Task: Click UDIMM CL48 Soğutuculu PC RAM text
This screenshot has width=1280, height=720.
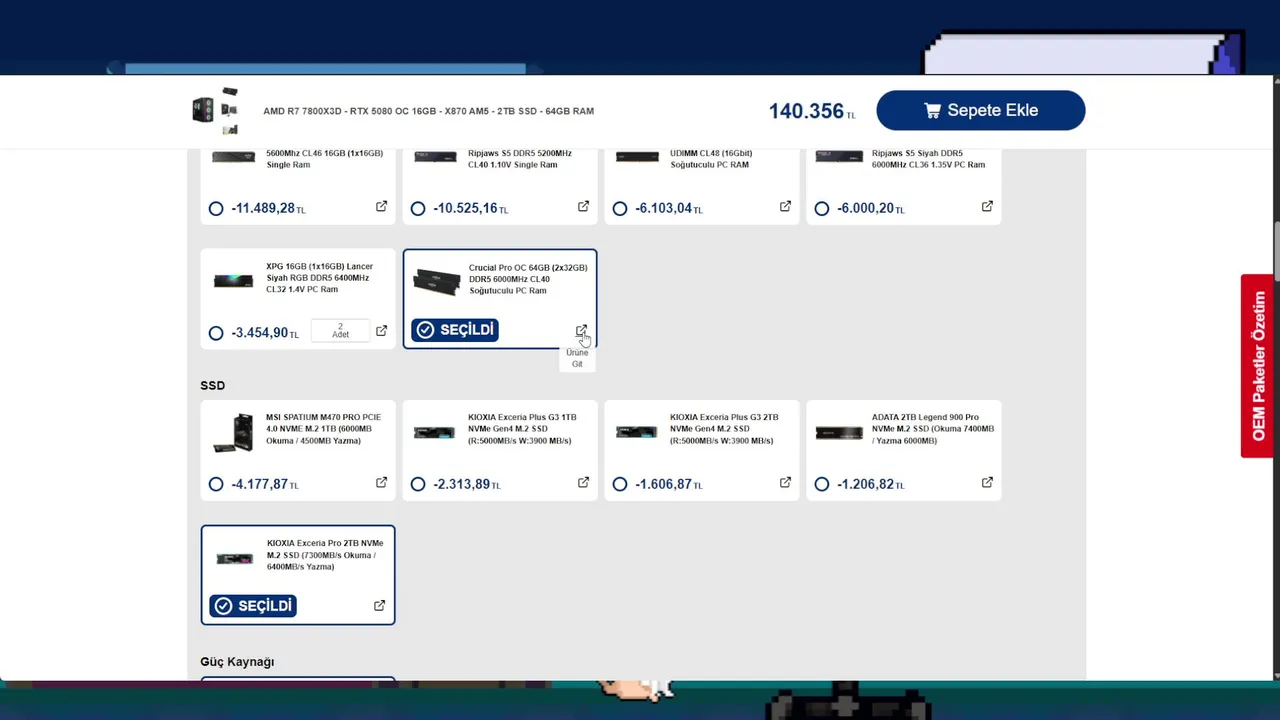Action: [x=711, y=159]
